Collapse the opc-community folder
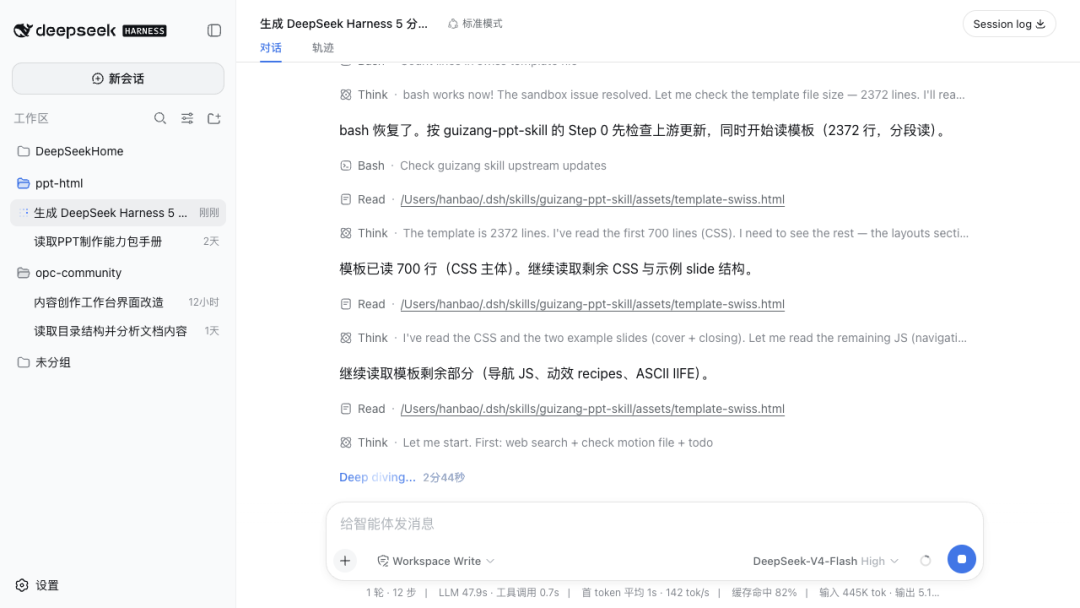1080x608 pixels. tap(118, 273)
